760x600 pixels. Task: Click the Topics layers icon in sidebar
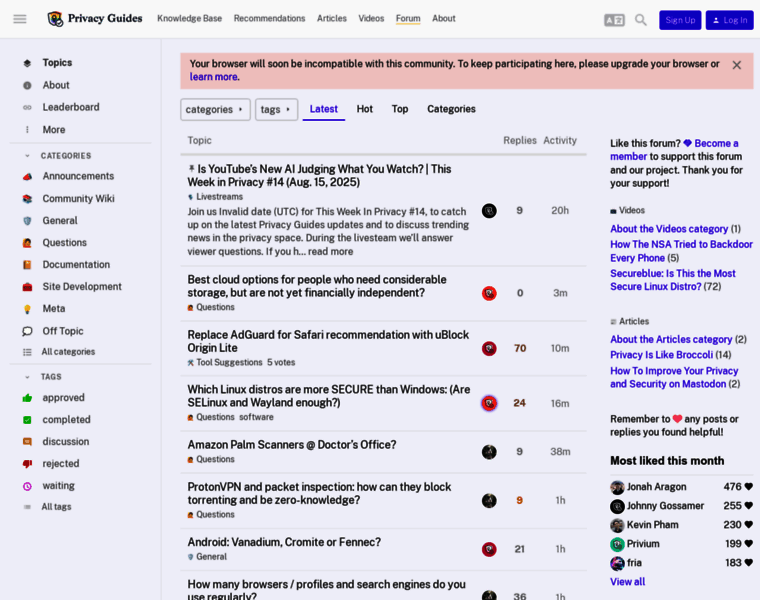click(27, 63)
